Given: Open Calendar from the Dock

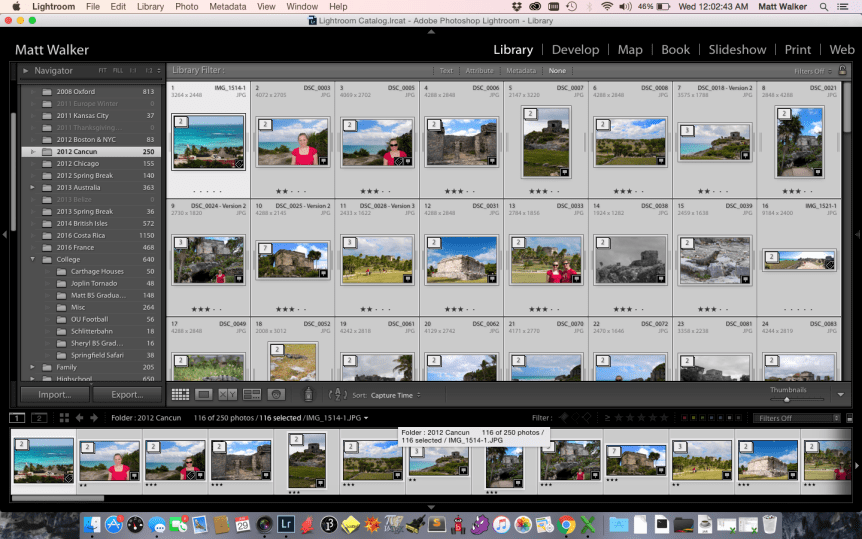Looking at the screenshot, I should pos(242,524).
